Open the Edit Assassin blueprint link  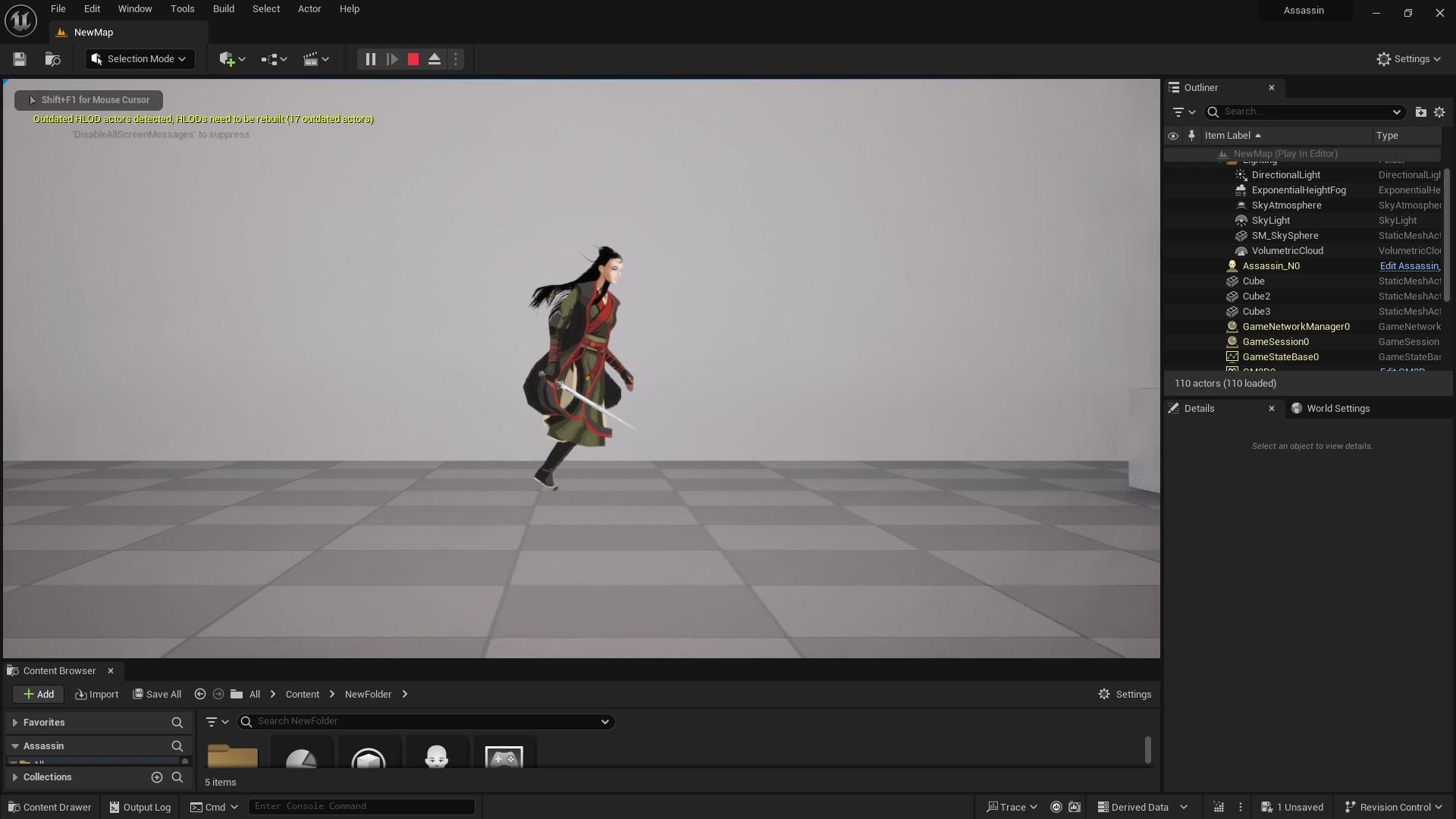click(x=1409, y=266)
